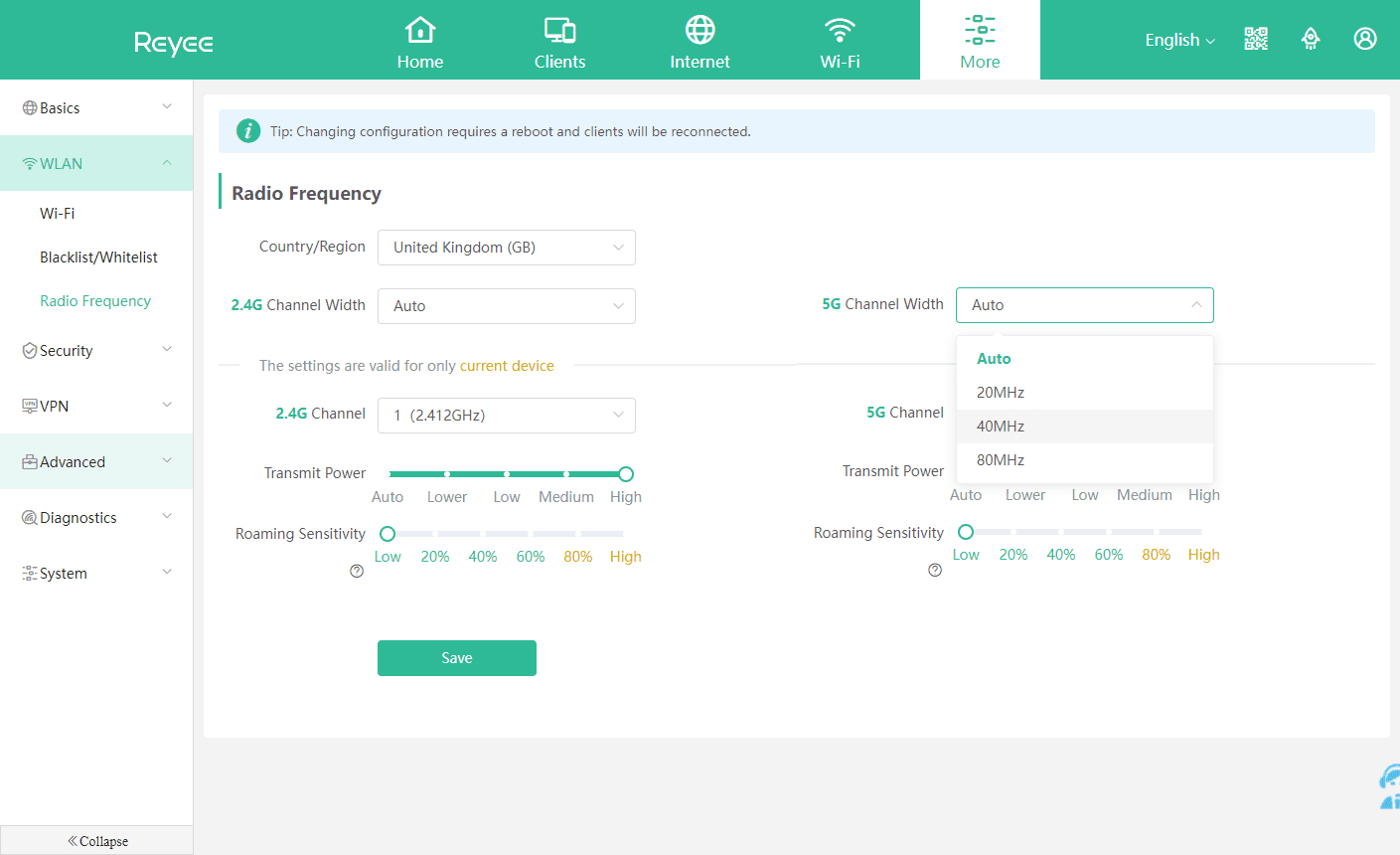This screenshot has width=1400, height=855.
Task: Open the Wi-Fi top navigation icon
Action: click(x=840, y=31)
